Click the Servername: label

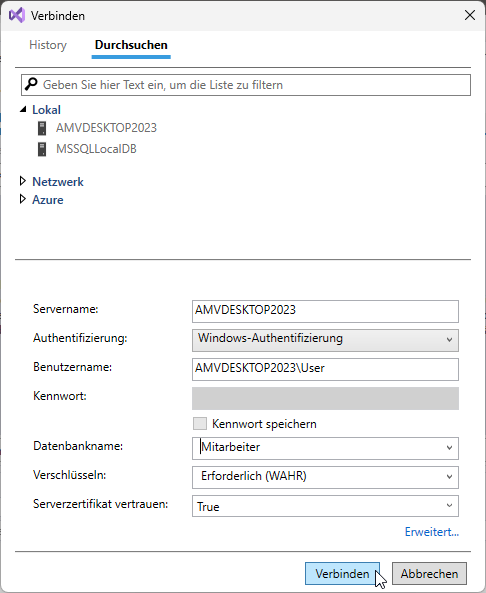pyautogui.click(x=65, y=309)
